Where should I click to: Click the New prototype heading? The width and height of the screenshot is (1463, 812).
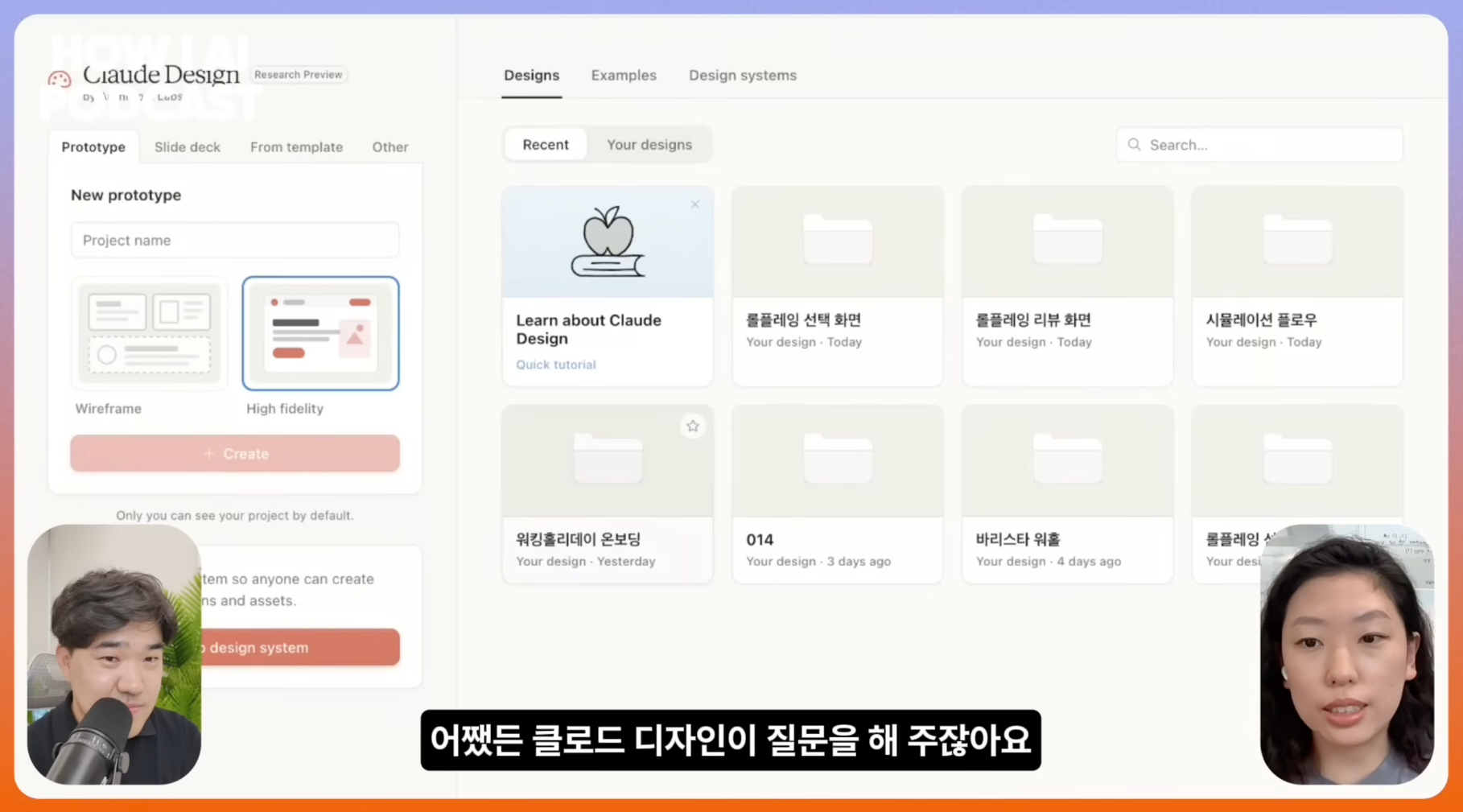coord(126,196)
